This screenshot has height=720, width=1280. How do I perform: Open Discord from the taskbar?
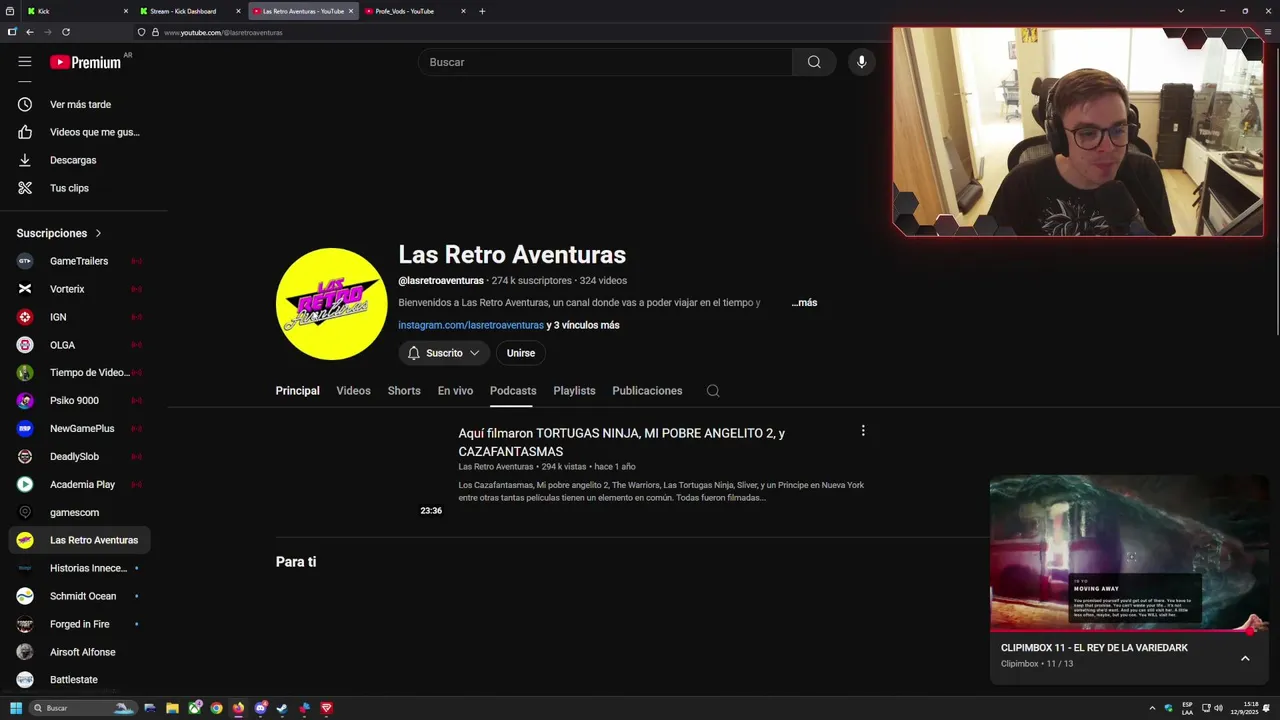coord(260,708)
